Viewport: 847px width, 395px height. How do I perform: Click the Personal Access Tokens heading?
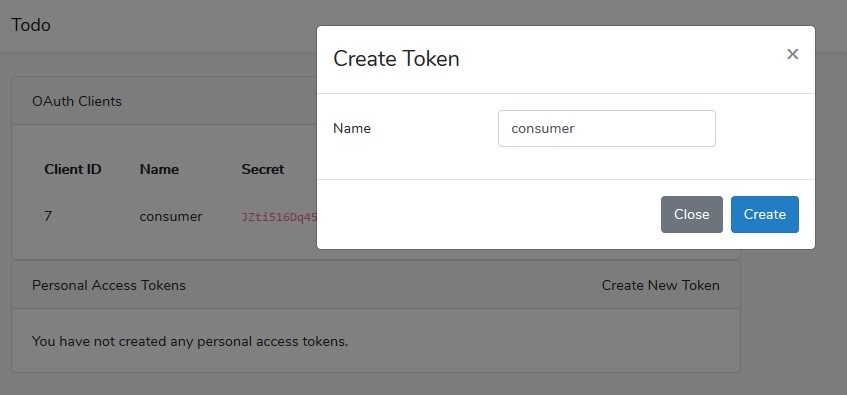109,285
